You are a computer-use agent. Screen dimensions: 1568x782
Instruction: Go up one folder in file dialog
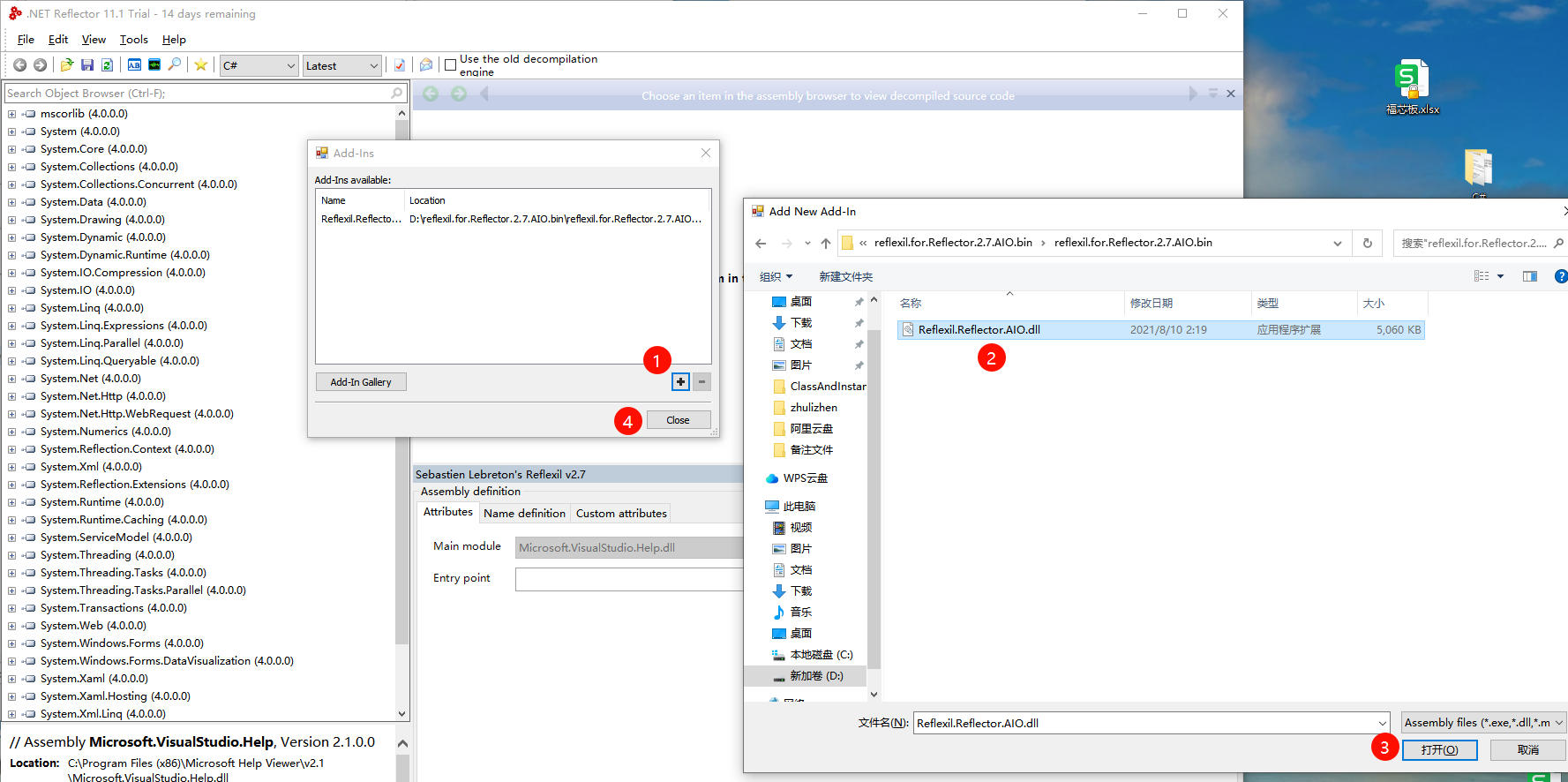point(826,244)
